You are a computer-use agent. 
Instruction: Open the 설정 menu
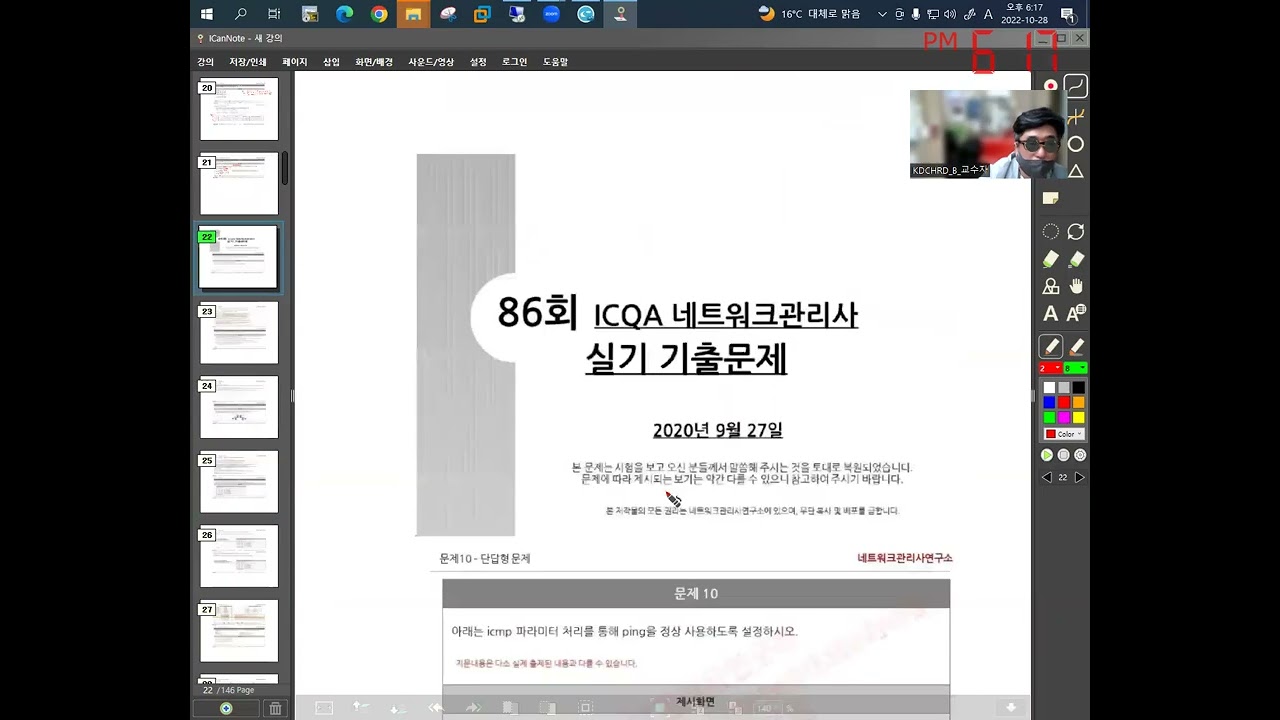point(478,62)
